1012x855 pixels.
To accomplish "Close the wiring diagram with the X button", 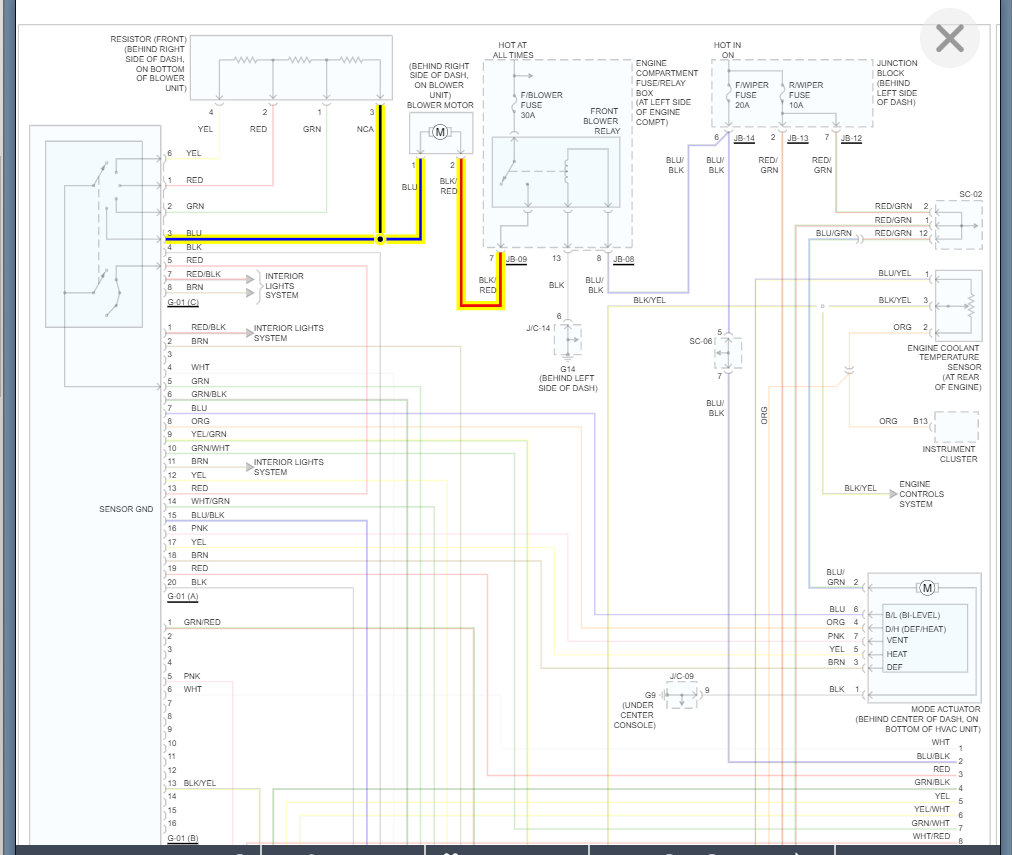I will (949, 39).
